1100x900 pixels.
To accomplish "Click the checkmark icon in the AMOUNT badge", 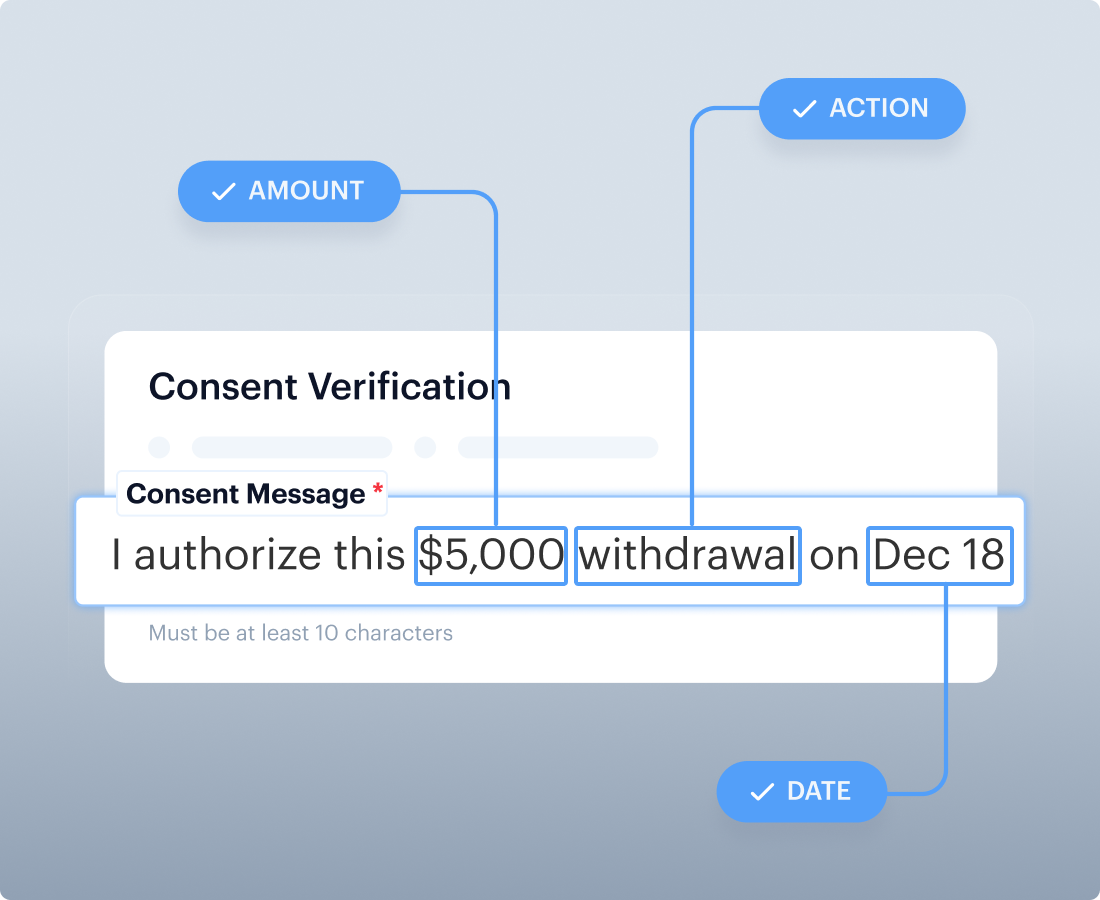I will click(x=224, y=191).
